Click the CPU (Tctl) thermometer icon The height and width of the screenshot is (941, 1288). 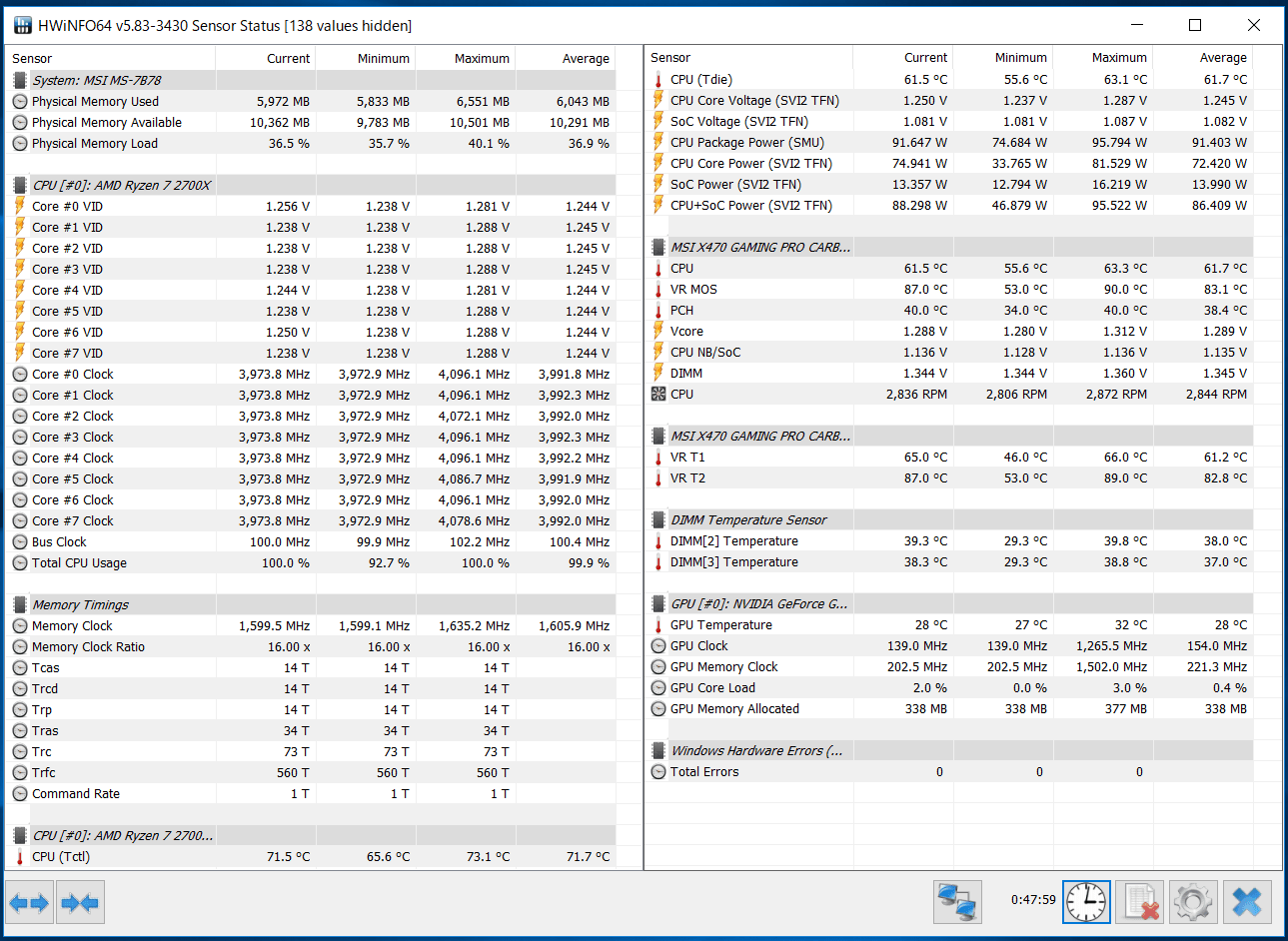tap(19, 857)
